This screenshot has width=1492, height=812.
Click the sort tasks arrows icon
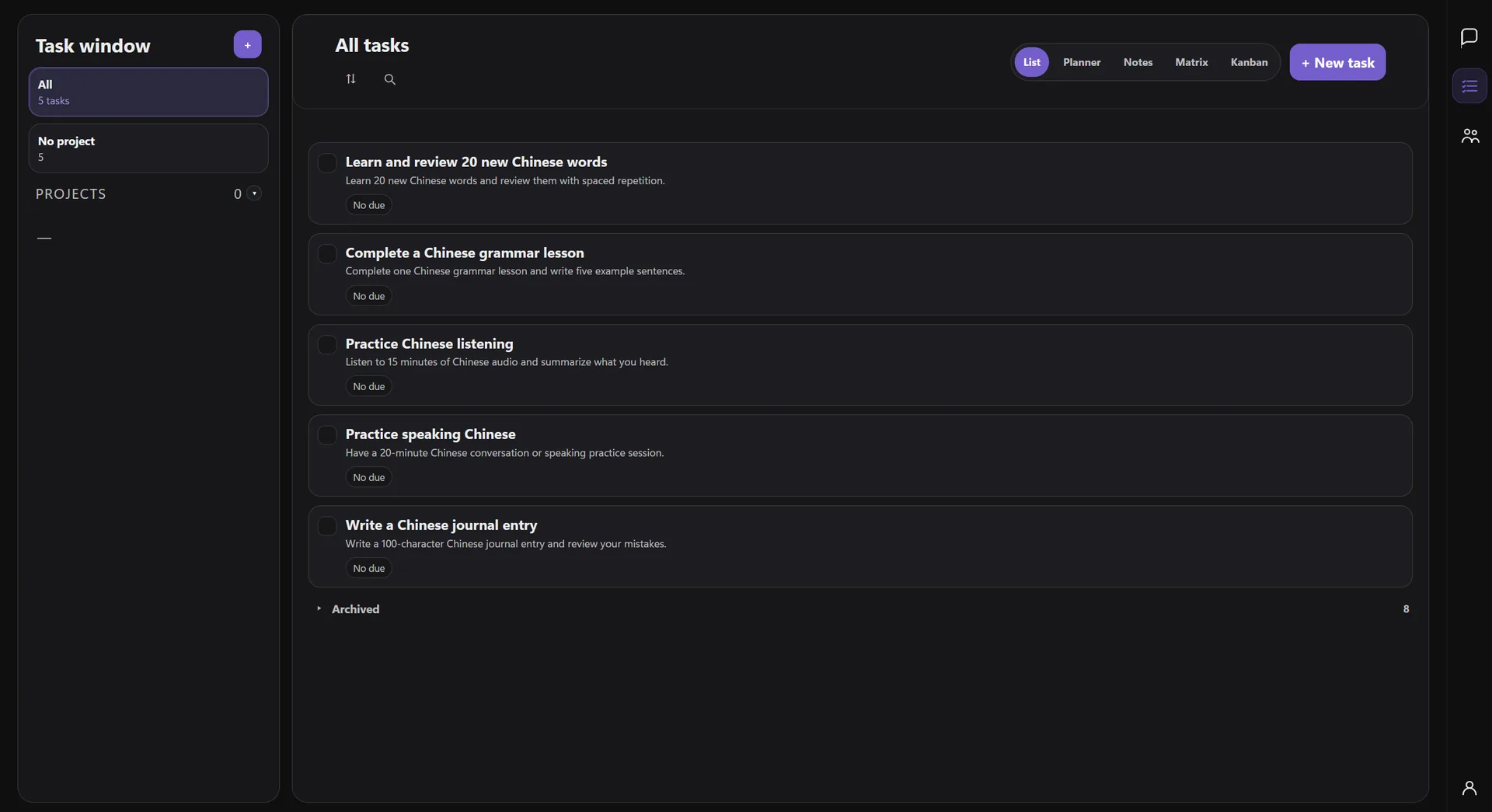(x=350, y=79)
